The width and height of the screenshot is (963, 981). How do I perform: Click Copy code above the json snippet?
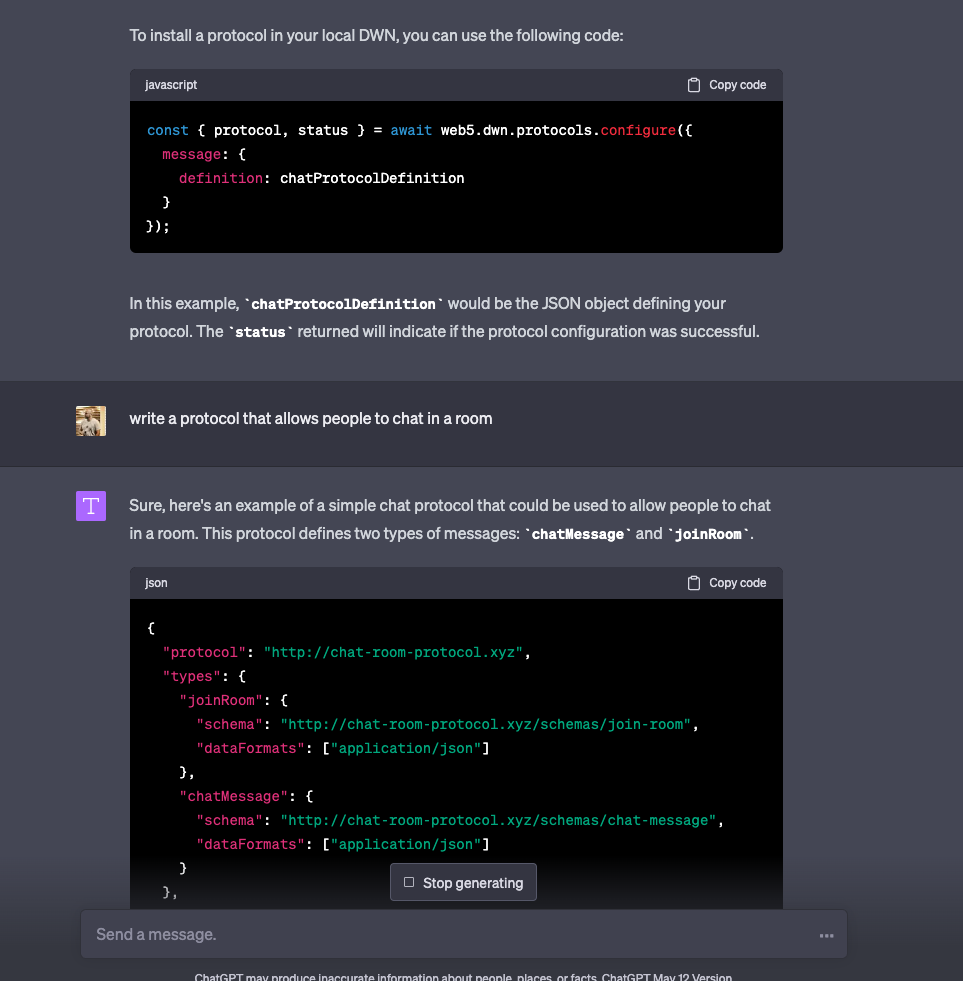pyautogui.click(x=737, y=583)
